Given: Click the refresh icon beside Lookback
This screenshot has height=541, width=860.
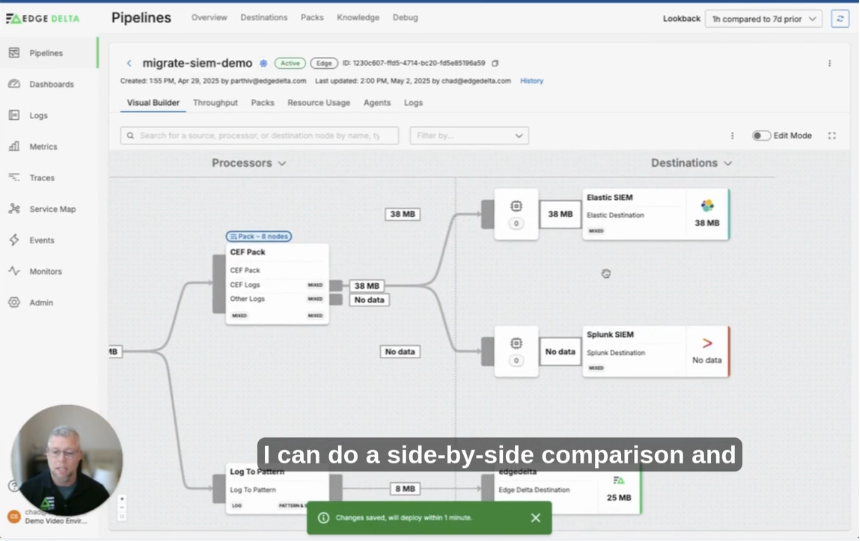Looking at the screenshot, I should (x=840, y=19).
